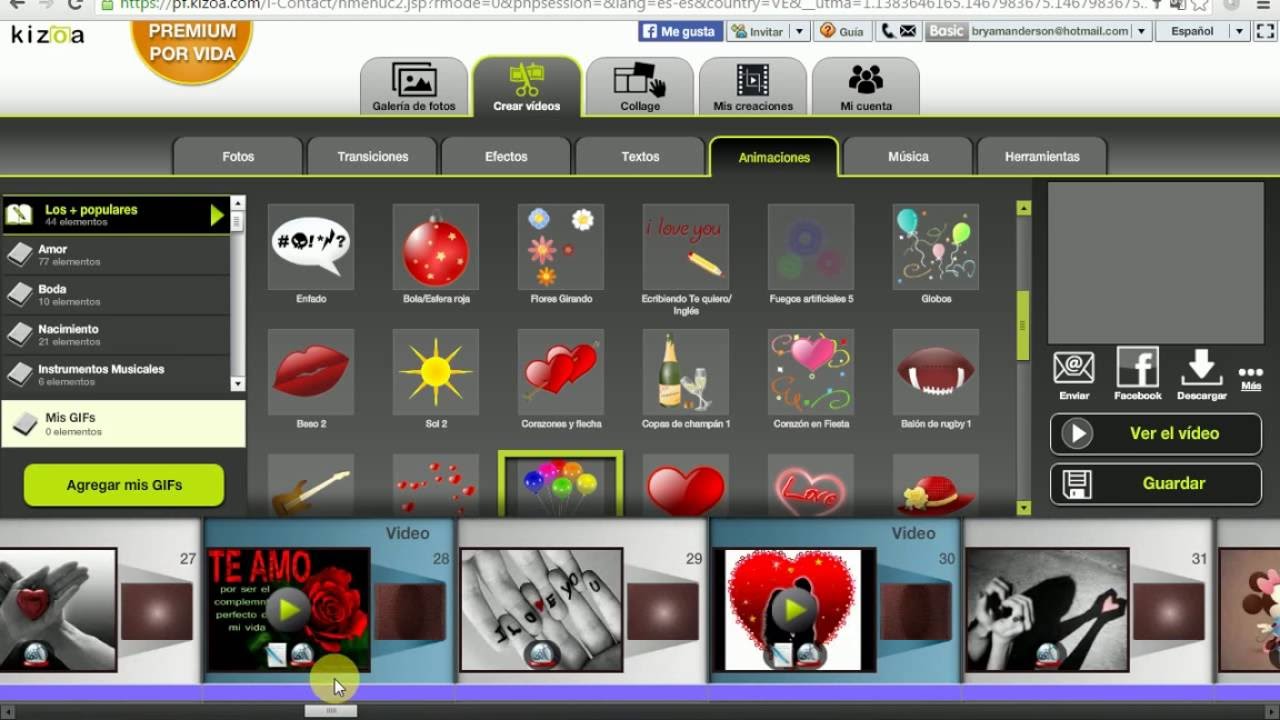Viewport: 1280px width, 720px height.
Task: Open the Más options
Action: click(1250, 377)
